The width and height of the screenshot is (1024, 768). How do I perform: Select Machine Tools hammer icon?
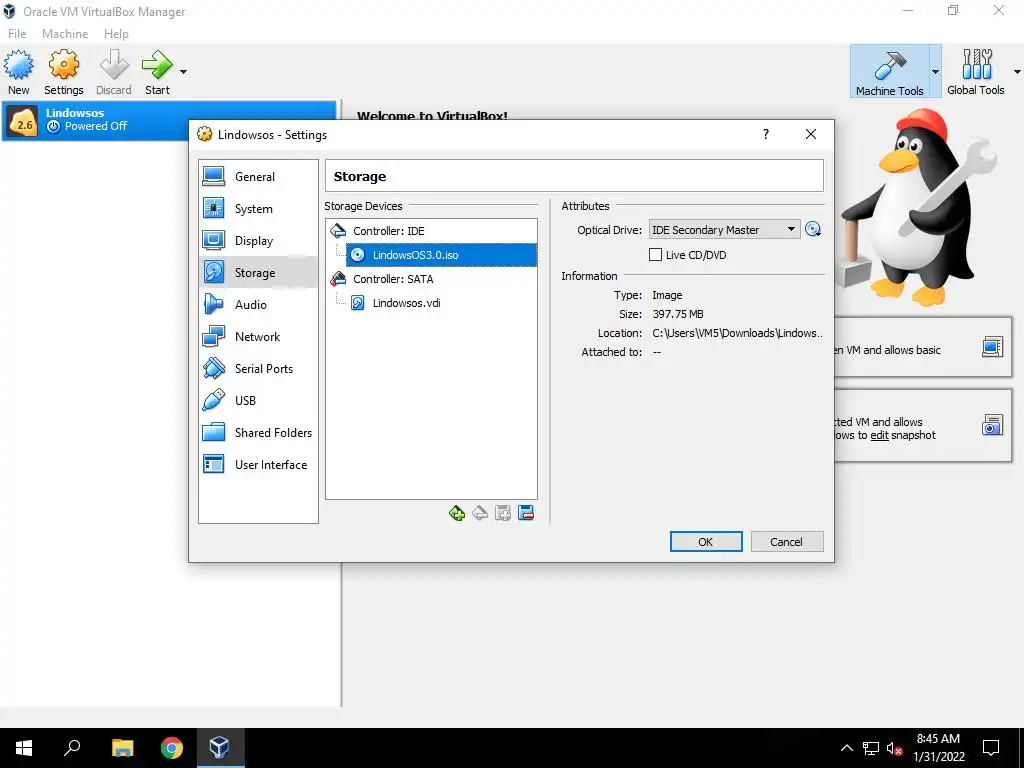[x=889, y=67]
